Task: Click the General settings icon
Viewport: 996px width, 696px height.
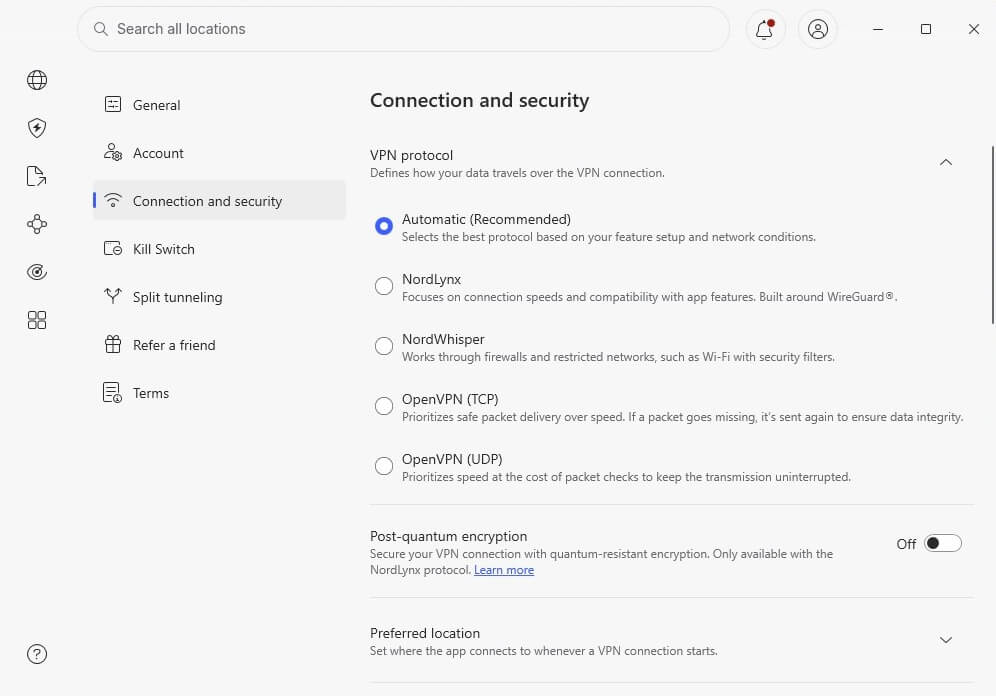Action: 113,104
